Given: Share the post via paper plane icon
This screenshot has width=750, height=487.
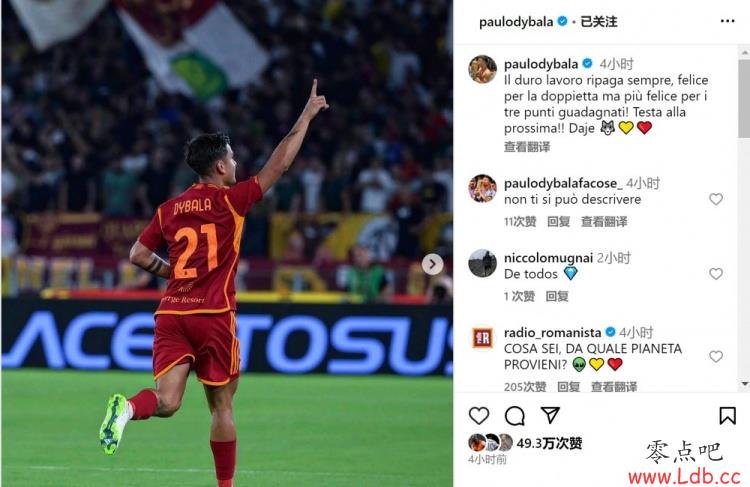Looking at the screenshot, I should coord(550,415).
